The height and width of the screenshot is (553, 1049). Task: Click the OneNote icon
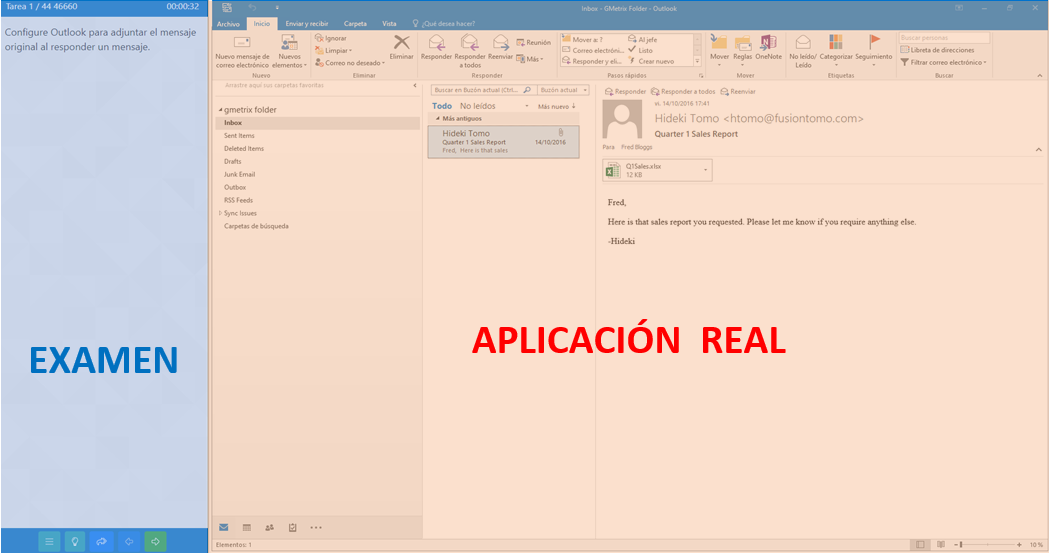(x=768, y=47)
